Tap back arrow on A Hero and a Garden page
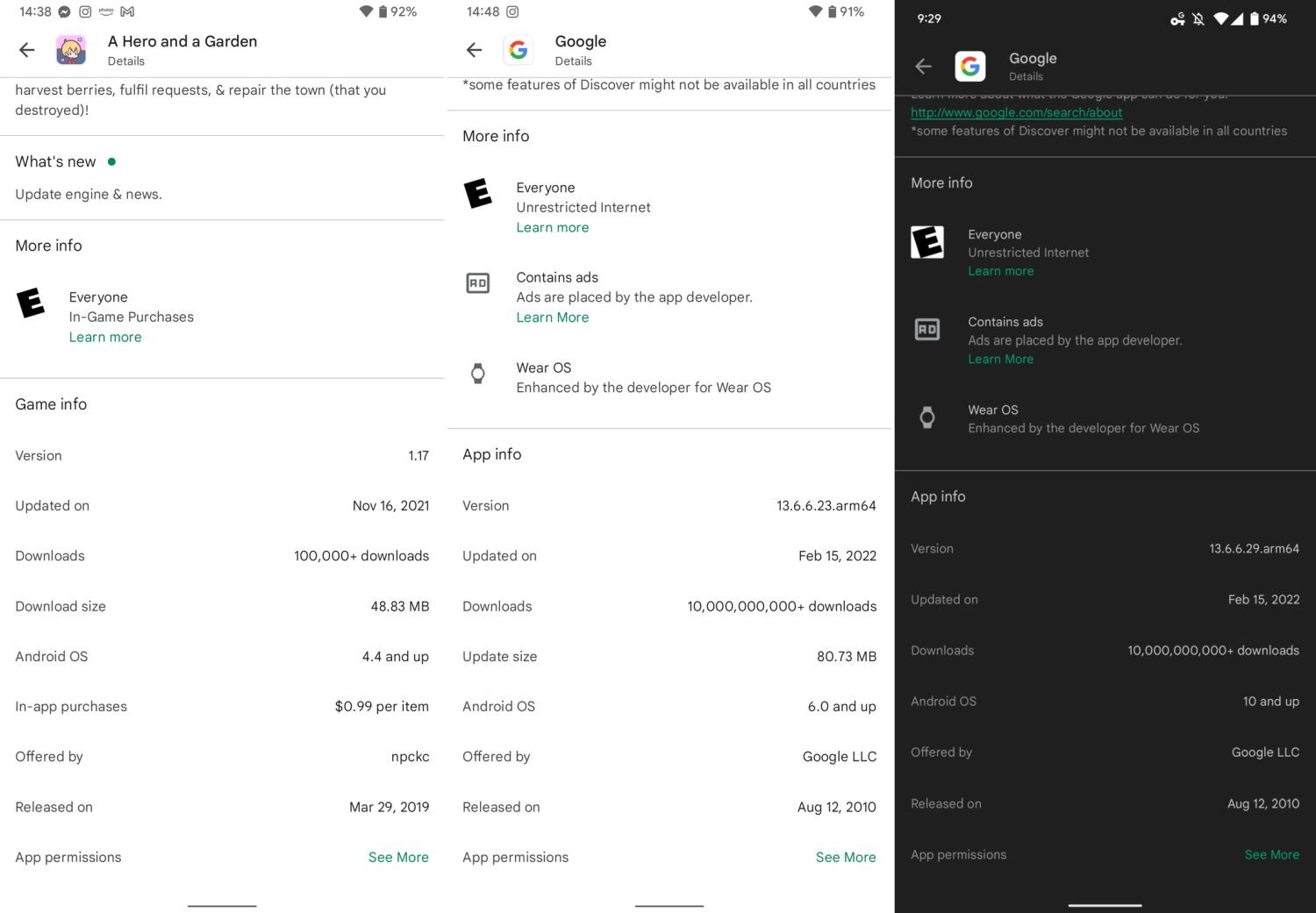This screenshot has height=913, width=1316. tap(27, 50)
